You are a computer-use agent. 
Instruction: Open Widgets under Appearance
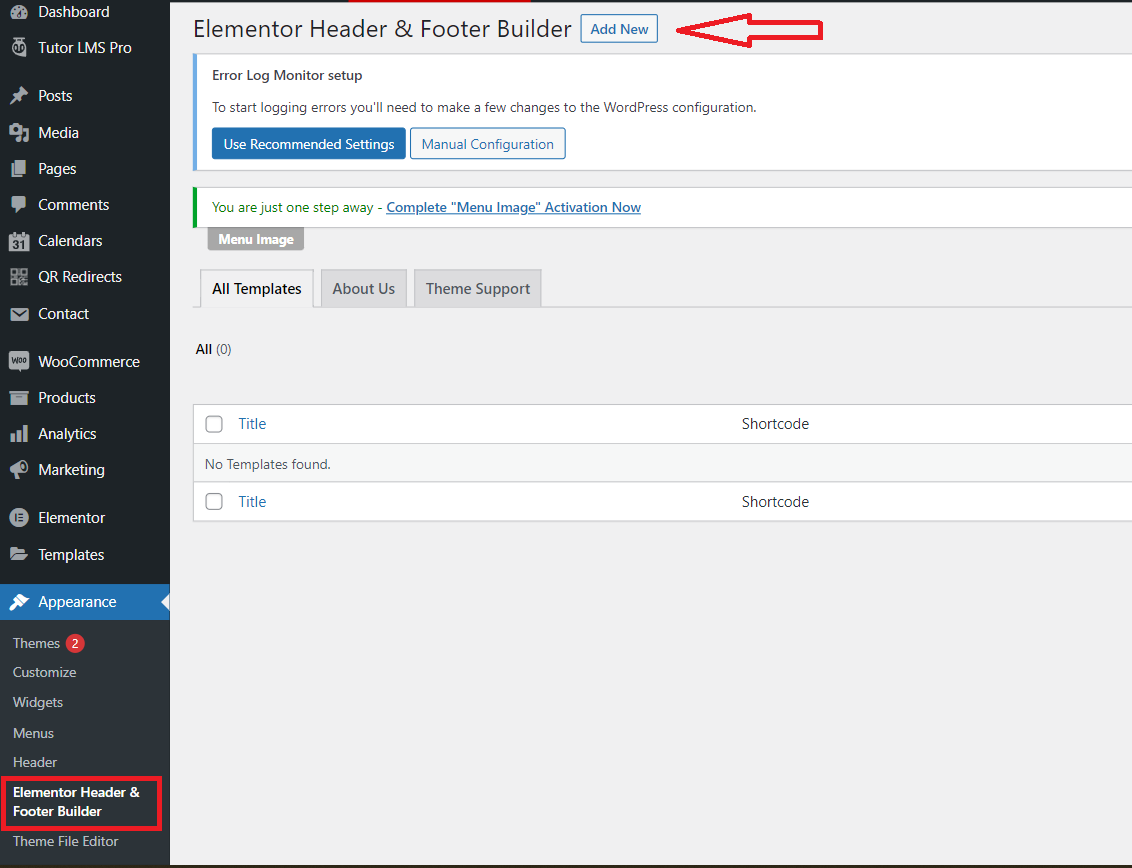[38, 702]
